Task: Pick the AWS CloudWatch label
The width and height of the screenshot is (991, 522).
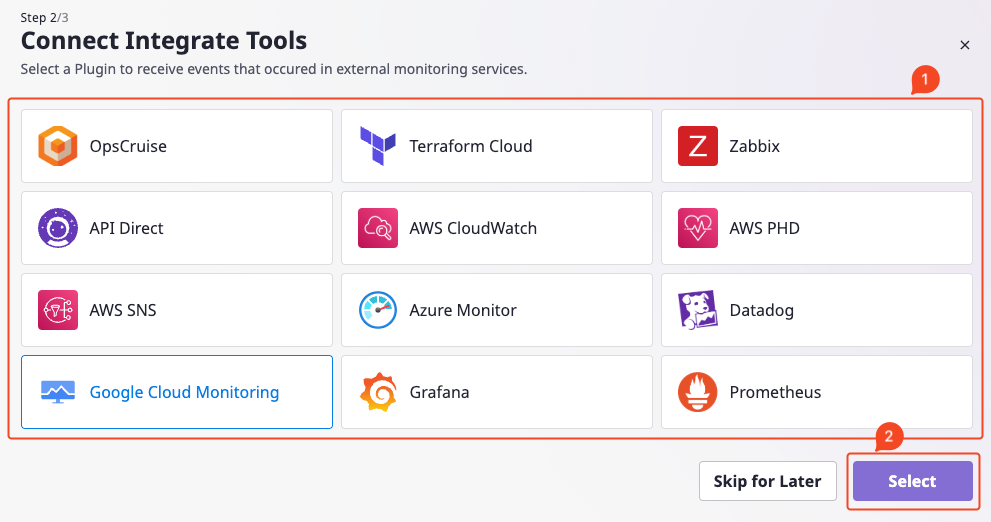Action: click(473, 228)
